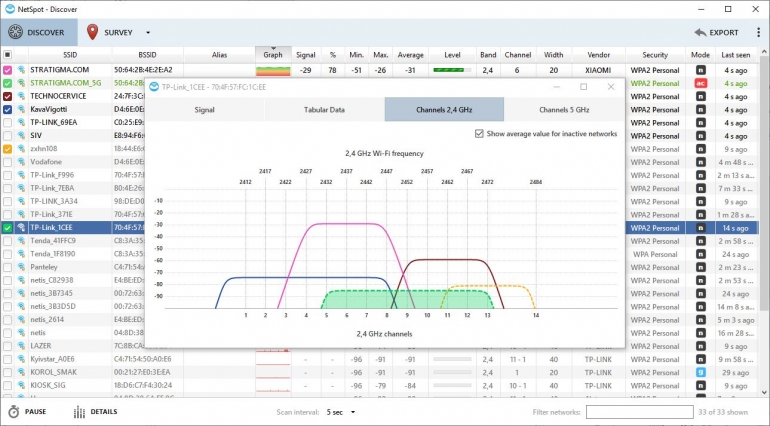Click the g mode badge for KOROL_SMAK
This screenshot has height=426, width=770.
(701, 372)
